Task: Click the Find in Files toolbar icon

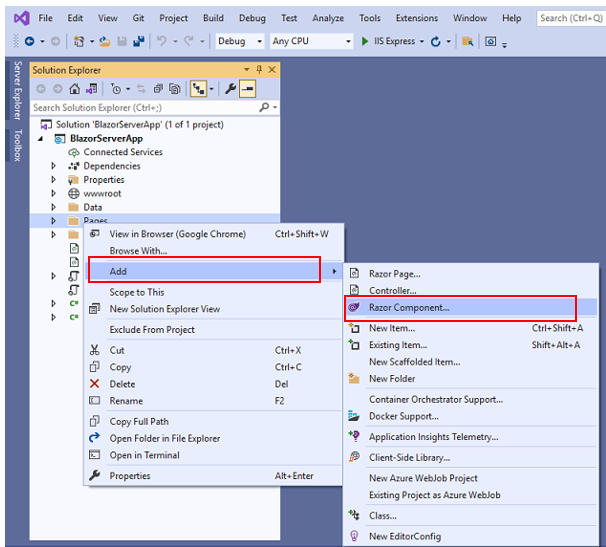Action: (x=468, y=41)
